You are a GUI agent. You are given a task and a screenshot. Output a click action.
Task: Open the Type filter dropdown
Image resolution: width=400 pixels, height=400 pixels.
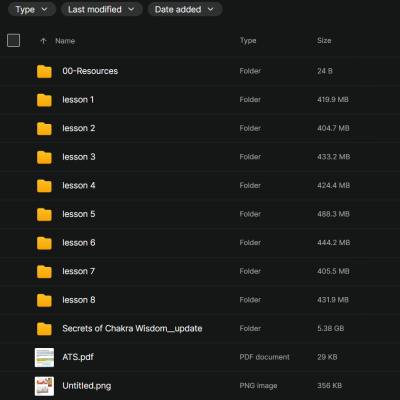pyautogui.click(x=32, y=9)
